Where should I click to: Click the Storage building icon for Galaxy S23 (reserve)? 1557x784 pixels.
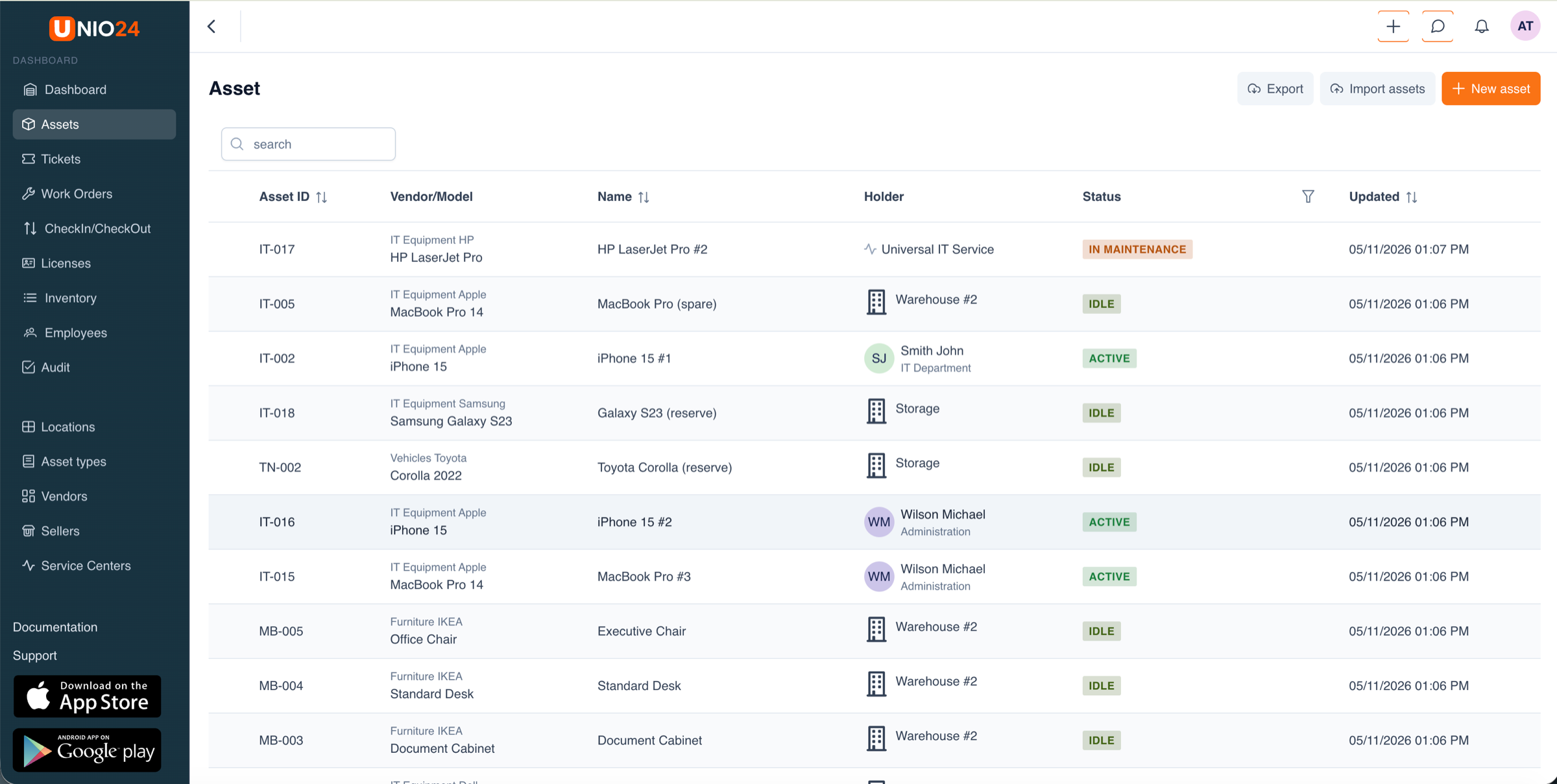point(876,411)
